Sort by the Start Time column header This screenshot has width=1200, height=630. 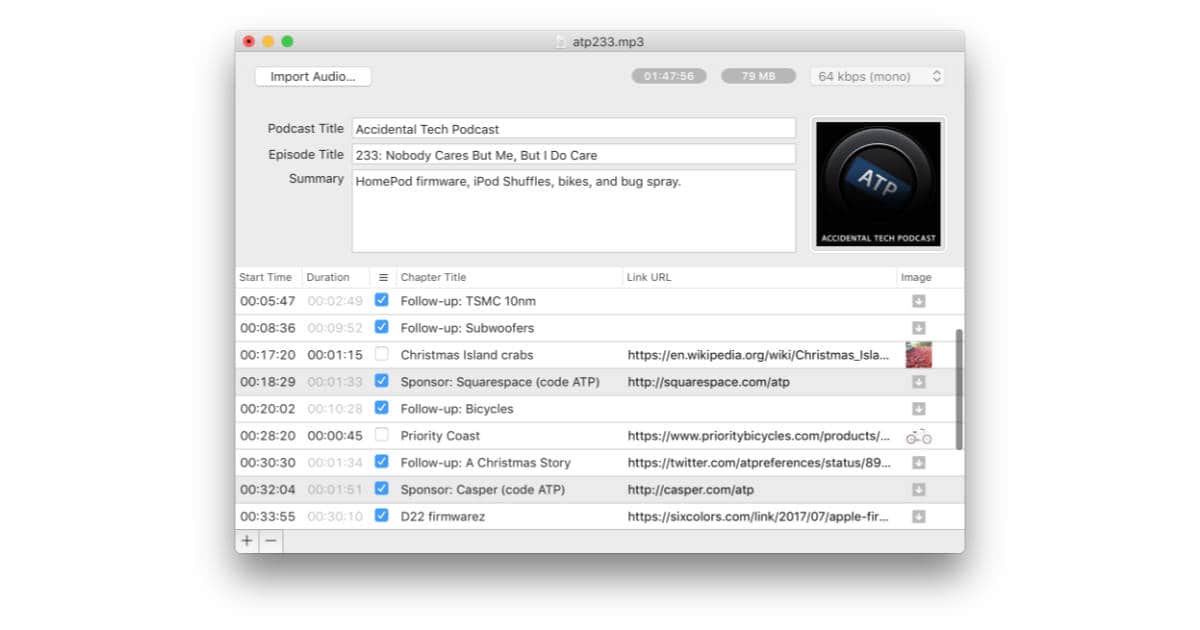266,278
